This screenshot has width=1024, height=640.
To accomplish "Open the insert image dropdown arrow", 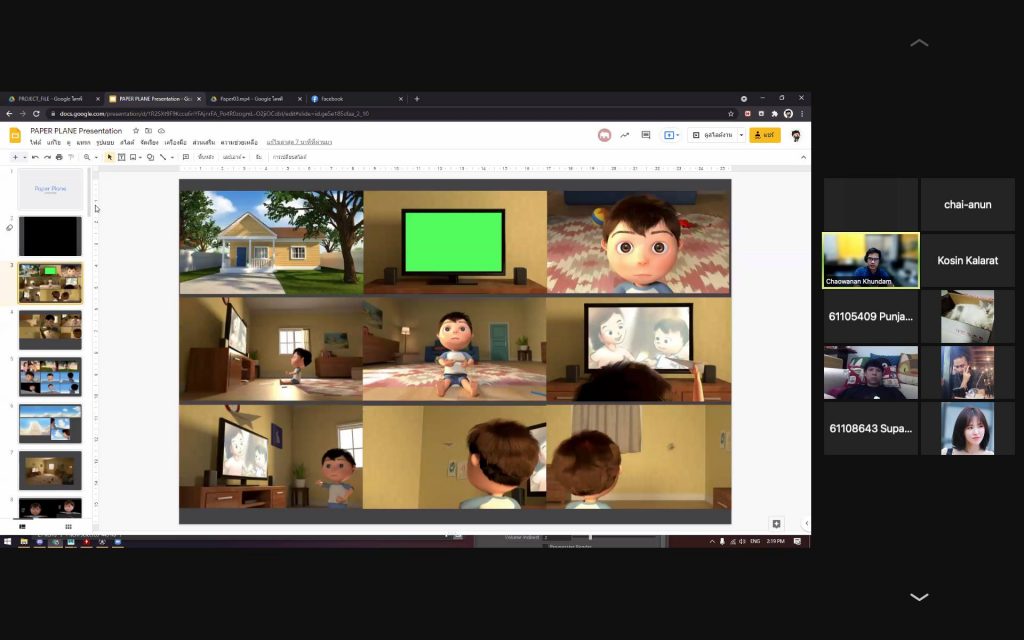I will [x=140, y=157].
